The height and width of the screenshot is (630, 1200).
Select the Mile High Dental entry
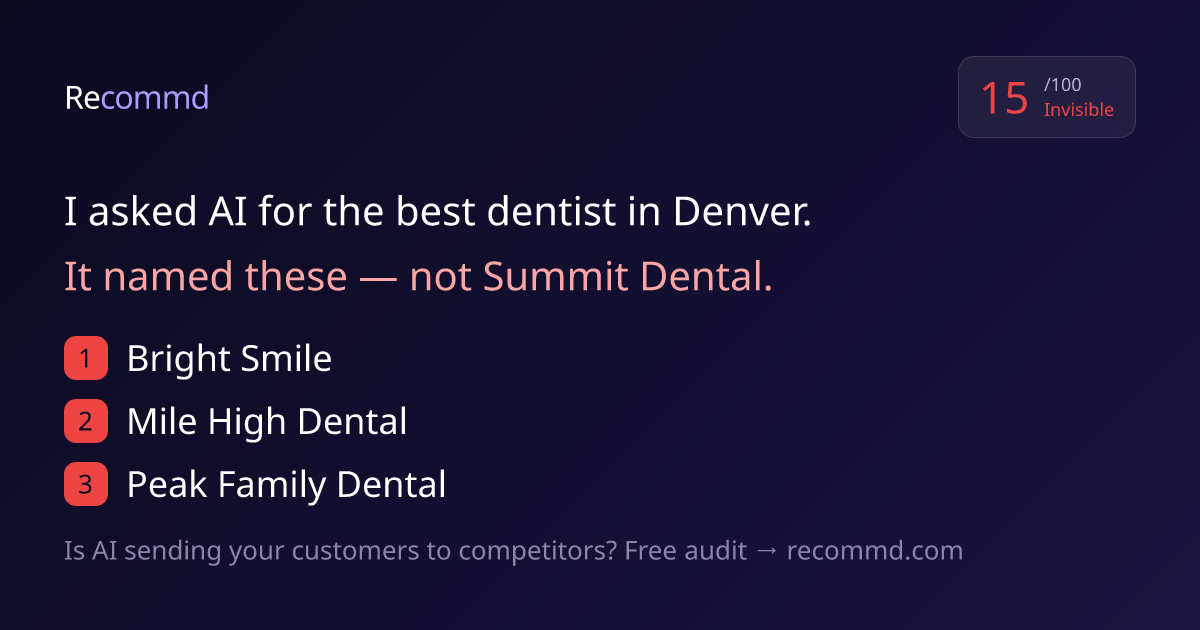[267, 422]
